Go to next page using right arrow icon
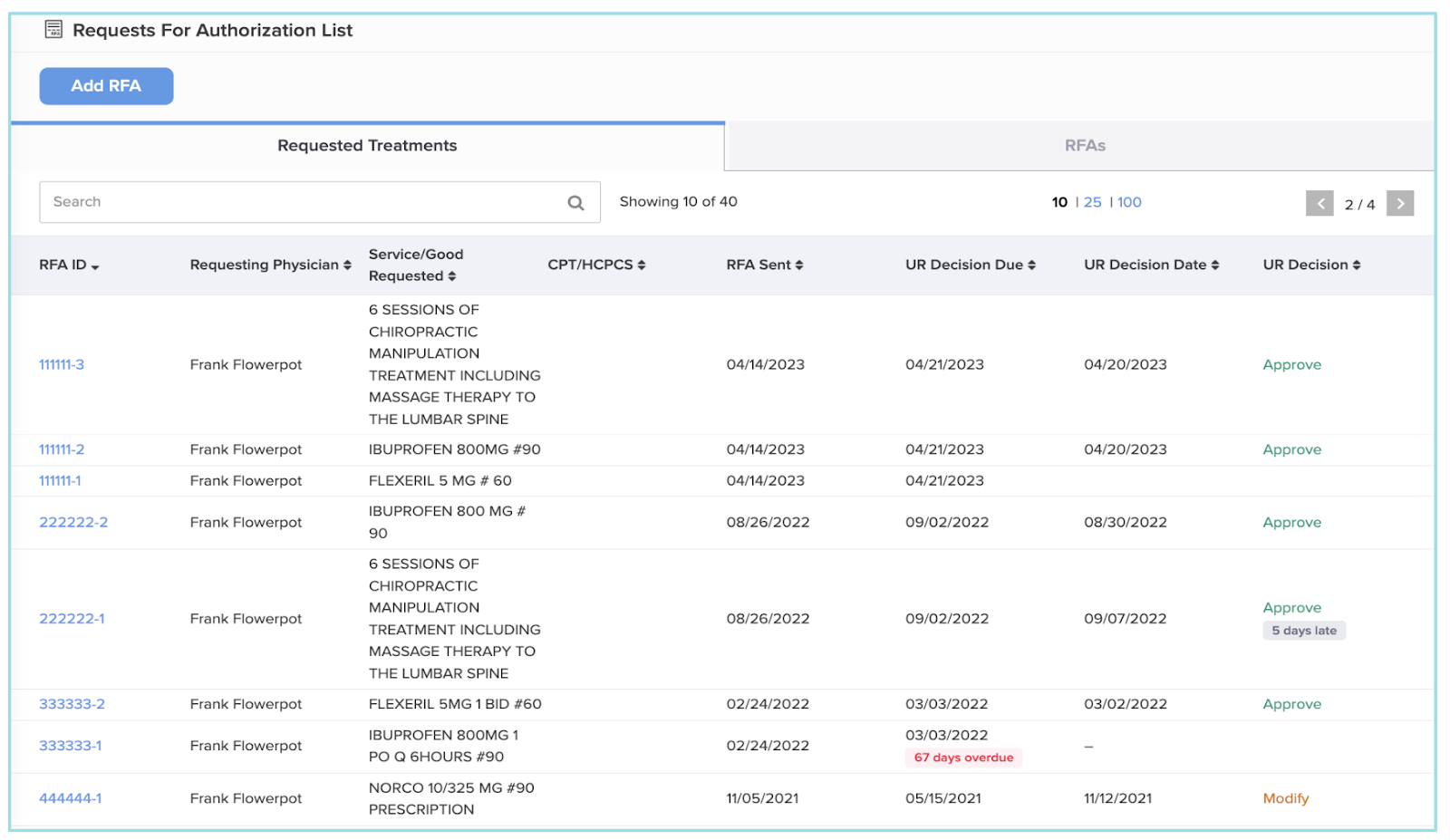The width and height of the screenshot is (1450, 840). 1400,203
